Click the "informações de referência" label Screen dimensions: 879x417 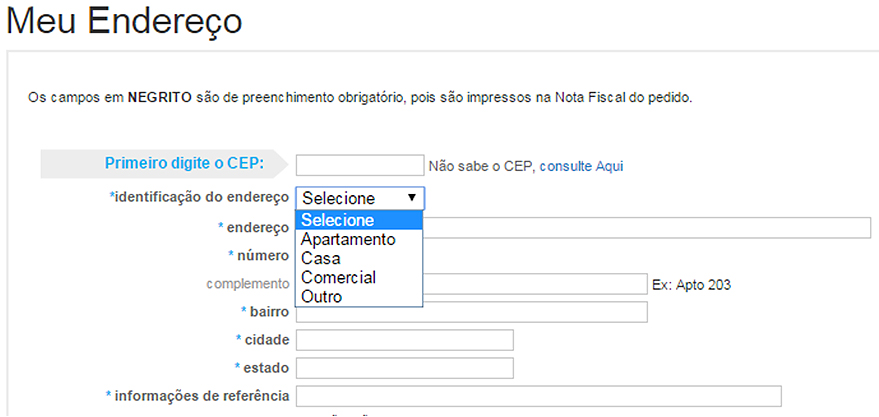[x=200, y=396]
